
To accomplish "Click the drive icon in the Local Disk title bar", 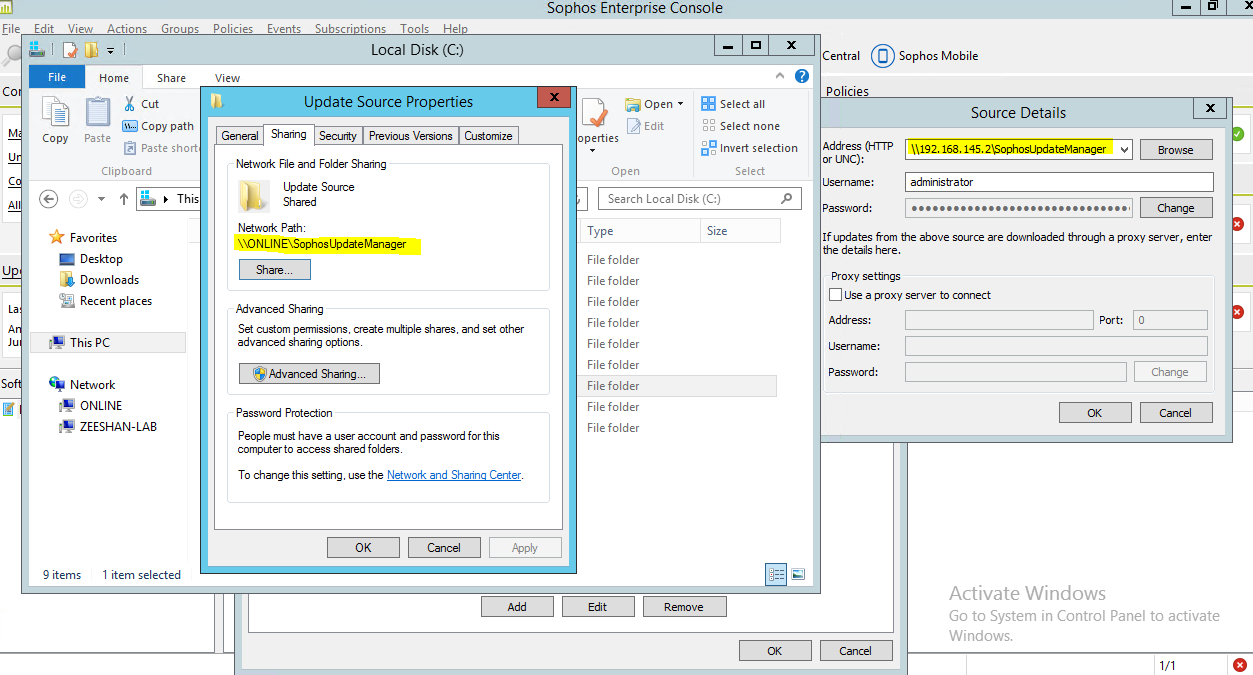I will point(36,48).
